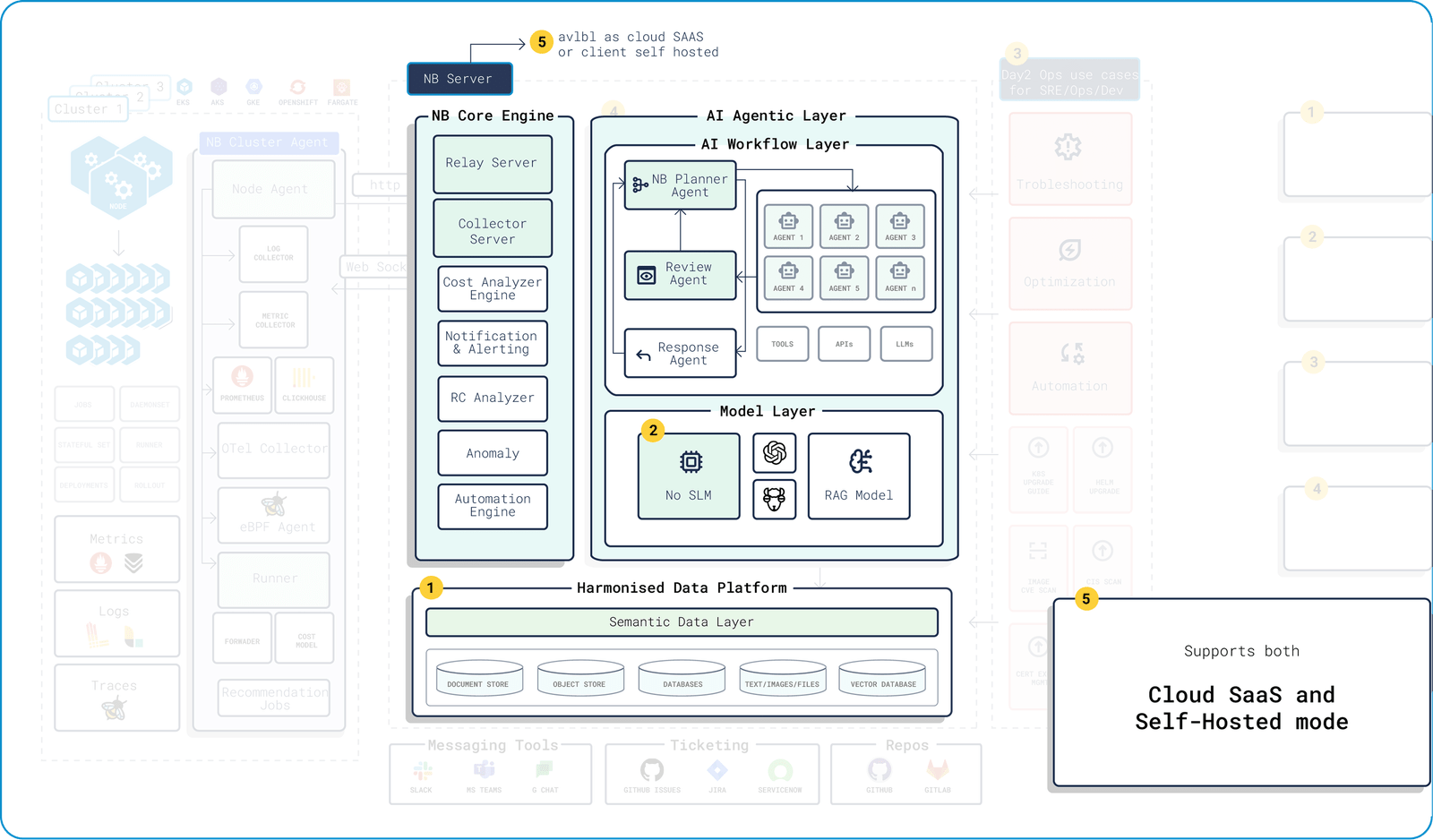Click the faded Prometheus flame icon
Screen dimensions: 1433x840
(x=242, y=377)
